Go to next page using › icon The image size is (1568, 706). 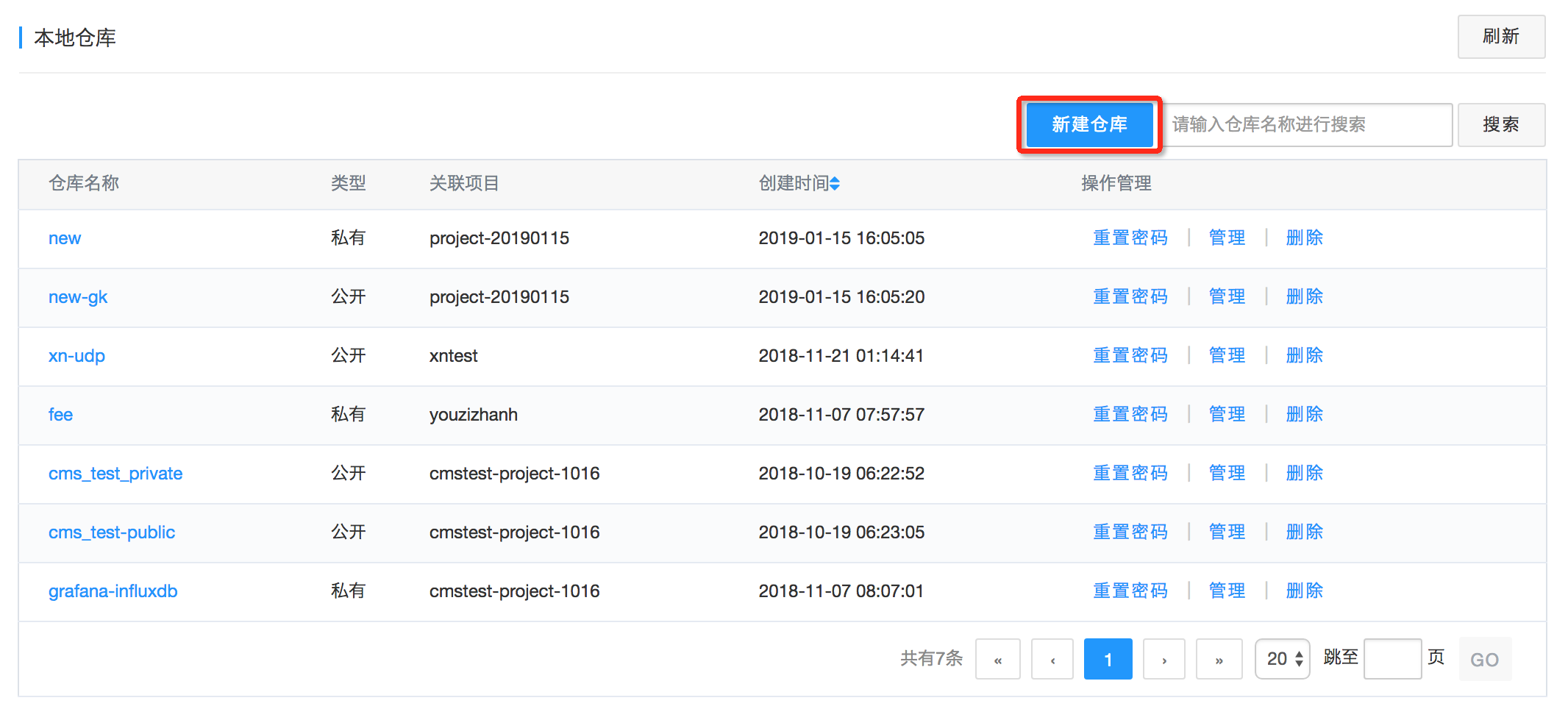(1163, 659)
